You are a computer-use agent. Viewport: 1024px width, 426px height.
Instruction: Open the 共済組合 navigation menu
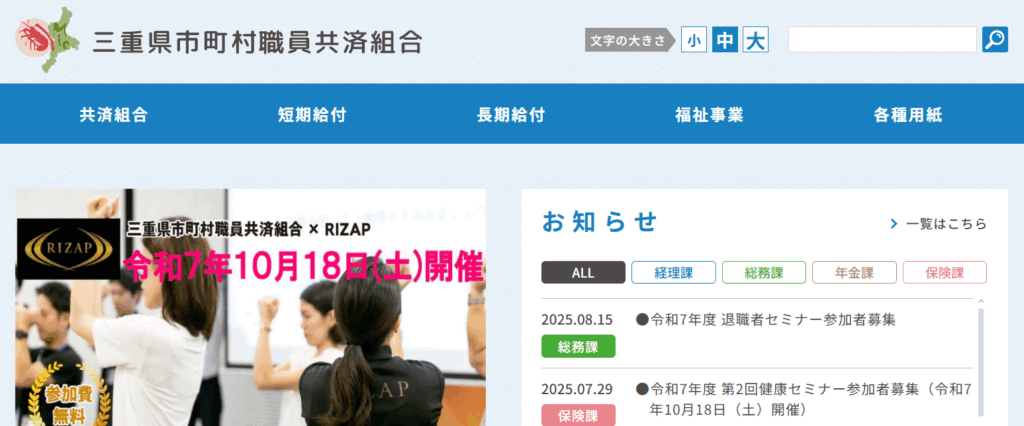click(x=113, y=114)
